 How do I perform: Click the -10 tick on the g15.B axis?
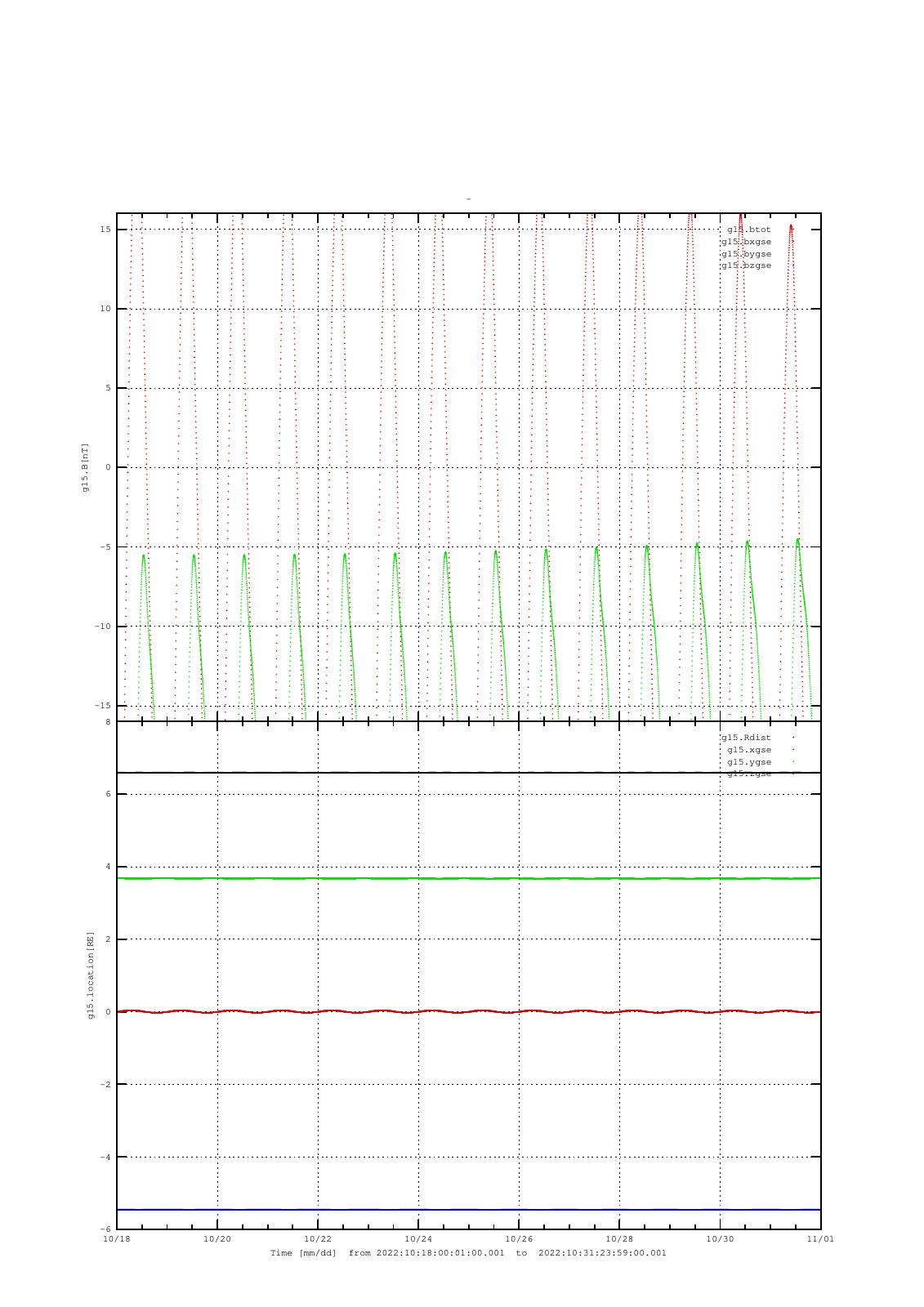[x=103, y=627]
